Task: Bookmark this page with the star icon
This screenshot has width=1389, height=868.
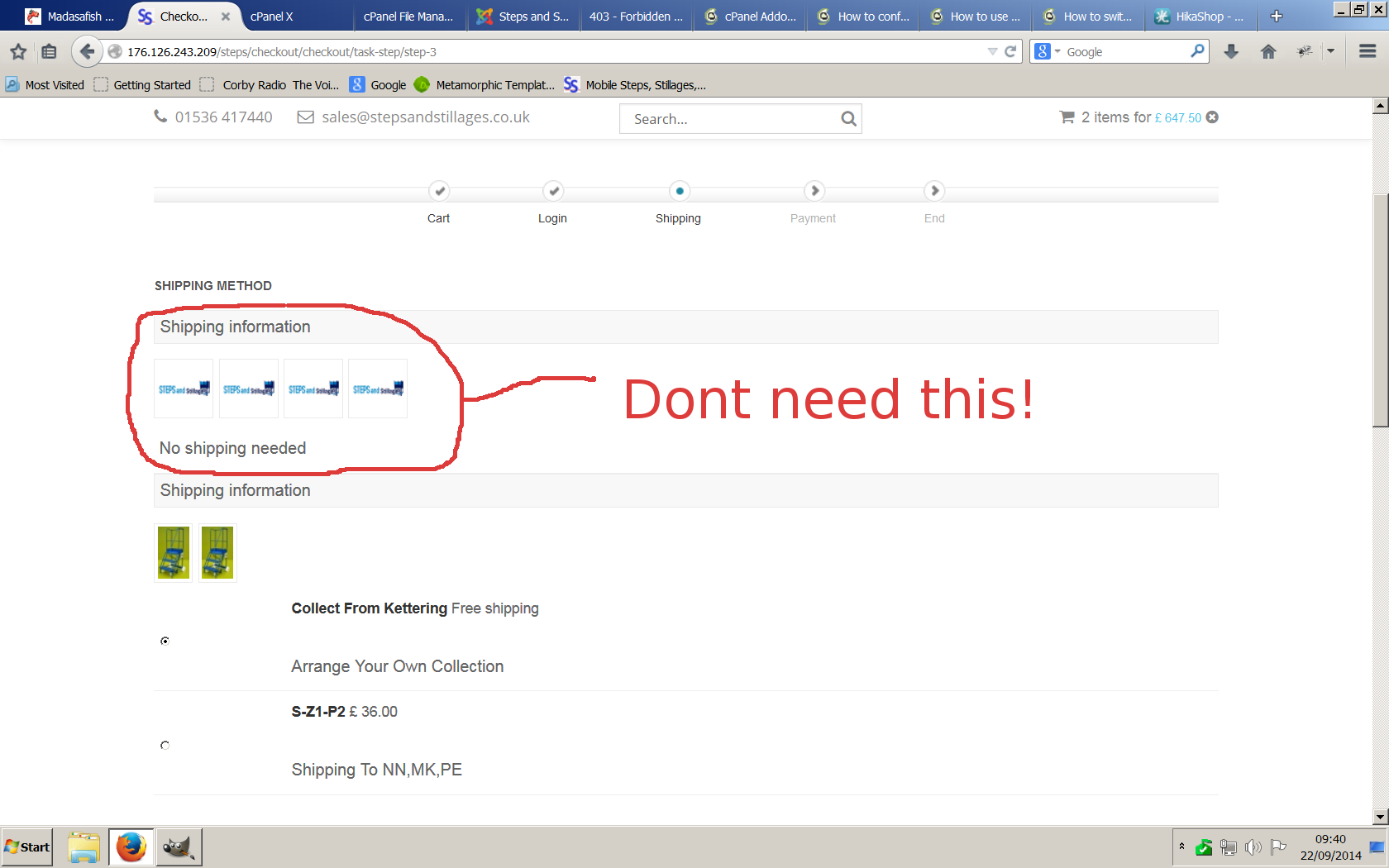Action: (18, 52)
